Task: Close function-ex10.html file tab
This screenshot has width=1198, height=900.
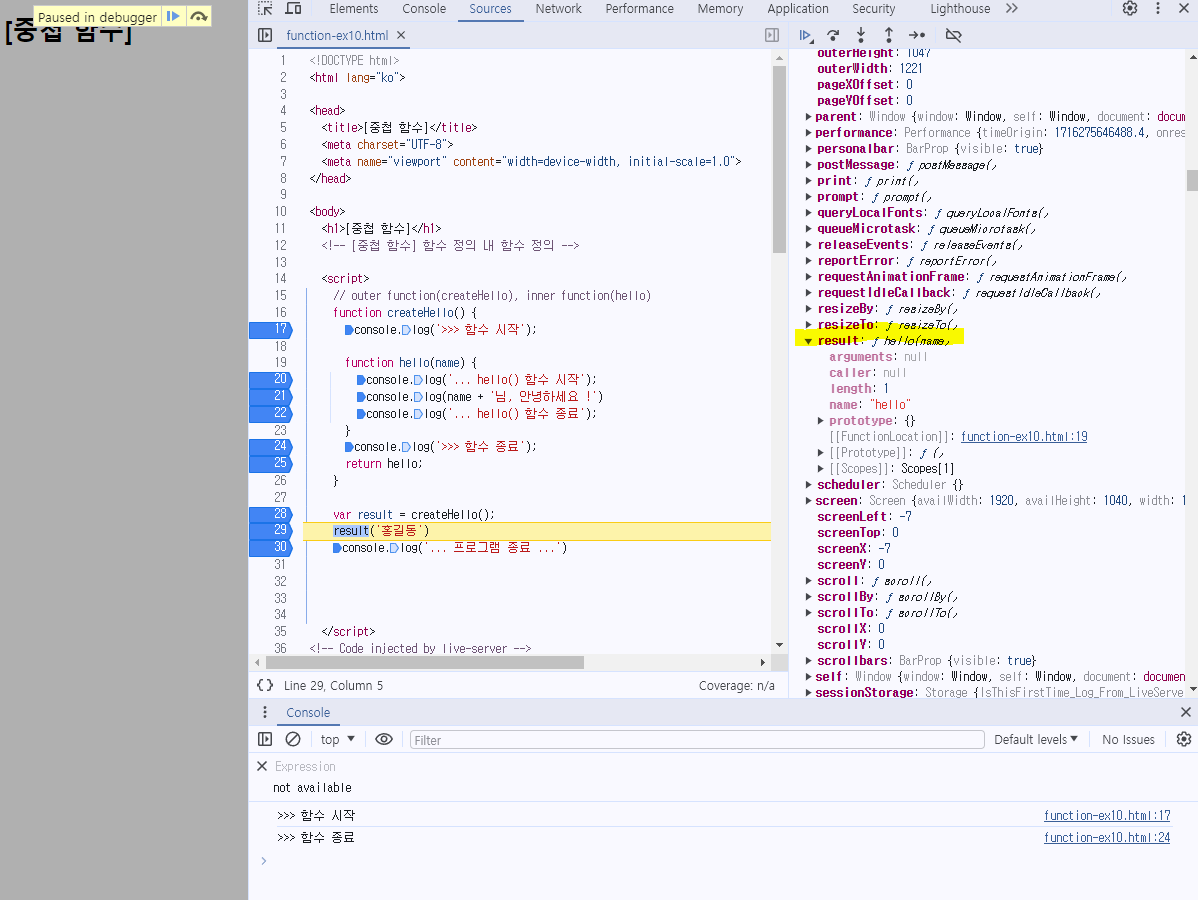Action: (401, 35)
